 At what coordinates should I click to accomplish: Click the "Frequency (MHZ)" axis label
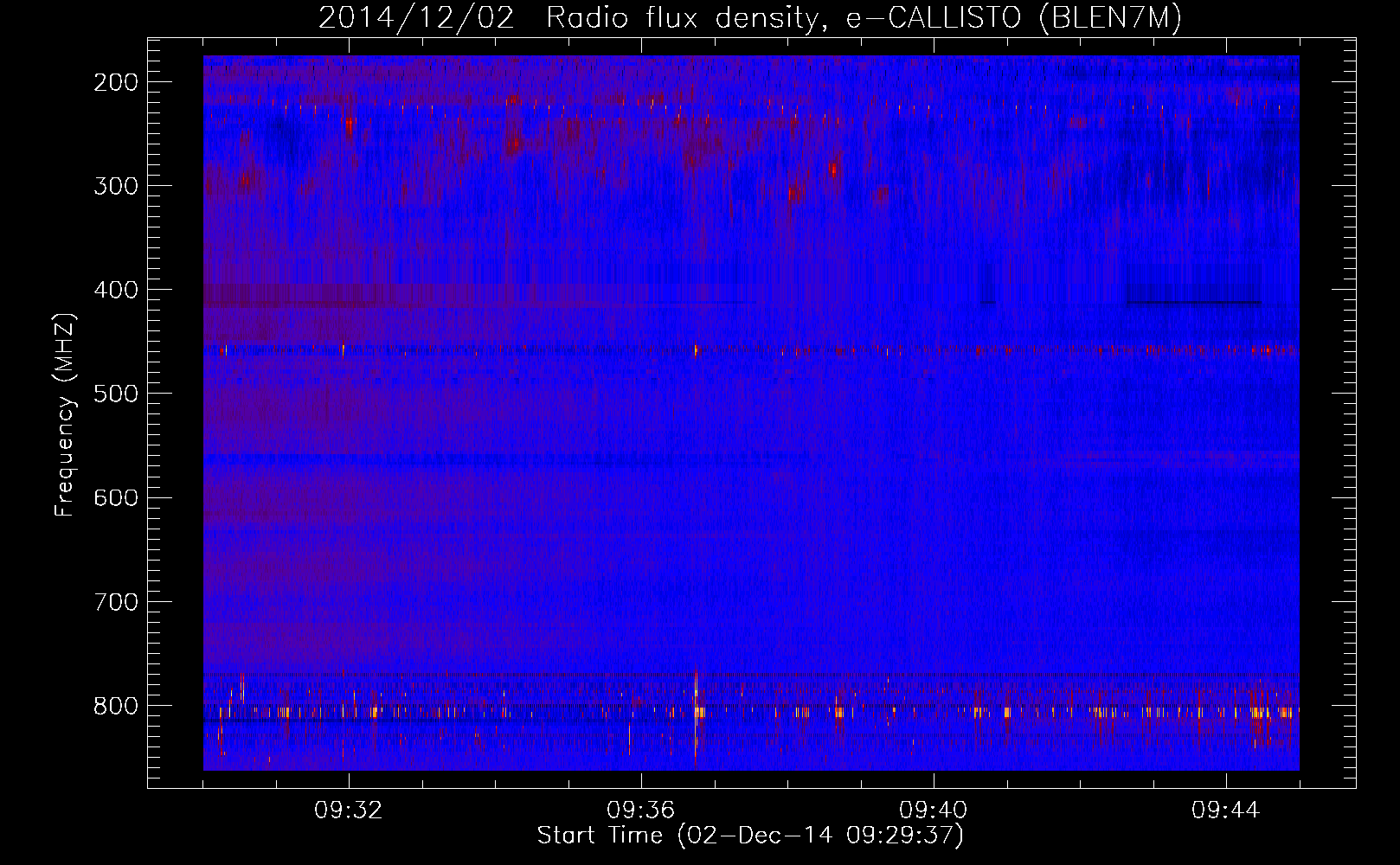[x=65, y=415]
